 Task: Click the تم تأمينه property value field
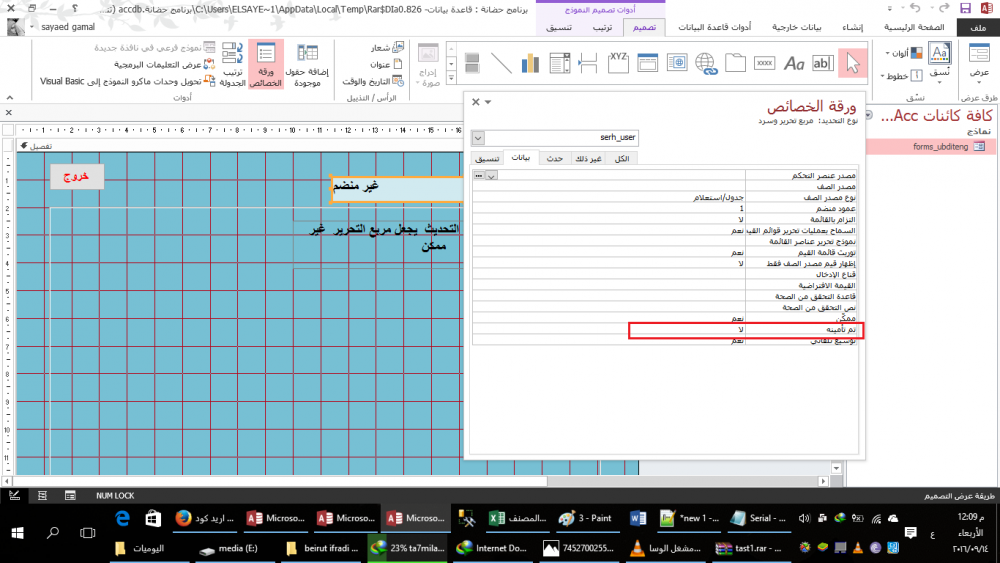pyautogui.click(x=609, y=330)
